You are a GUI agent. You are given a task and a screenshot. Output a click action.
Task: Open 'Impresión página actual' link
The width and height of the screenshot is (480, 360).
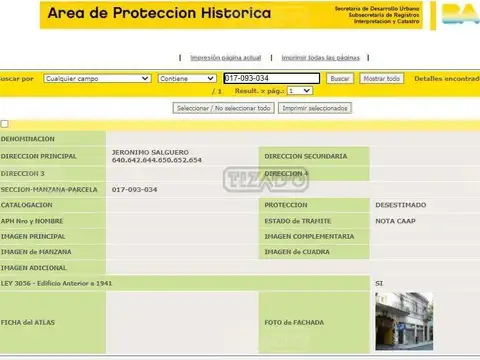226,58
